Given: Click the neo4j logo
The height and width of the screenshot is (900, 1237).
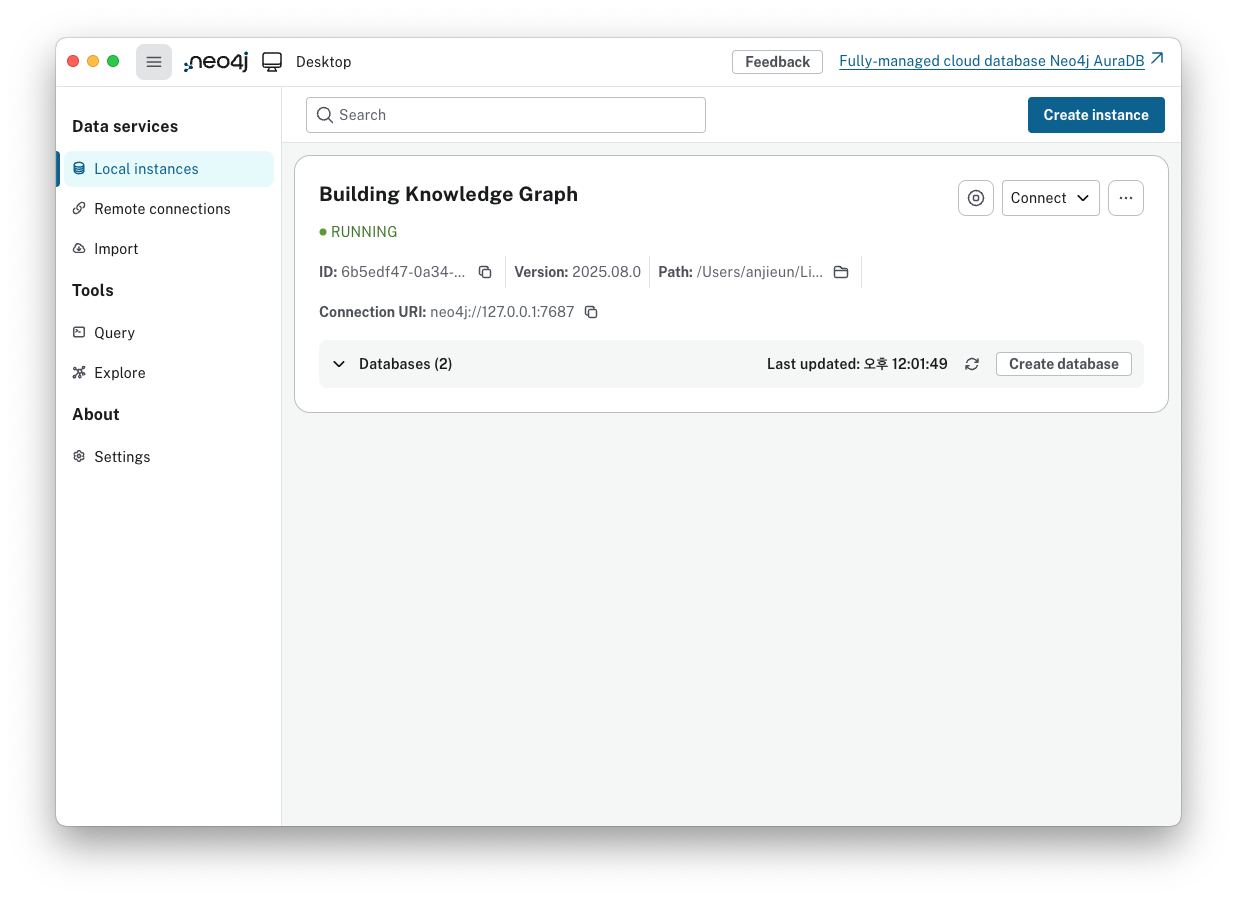Looking at the screenshot, I should tap(216, 62).
